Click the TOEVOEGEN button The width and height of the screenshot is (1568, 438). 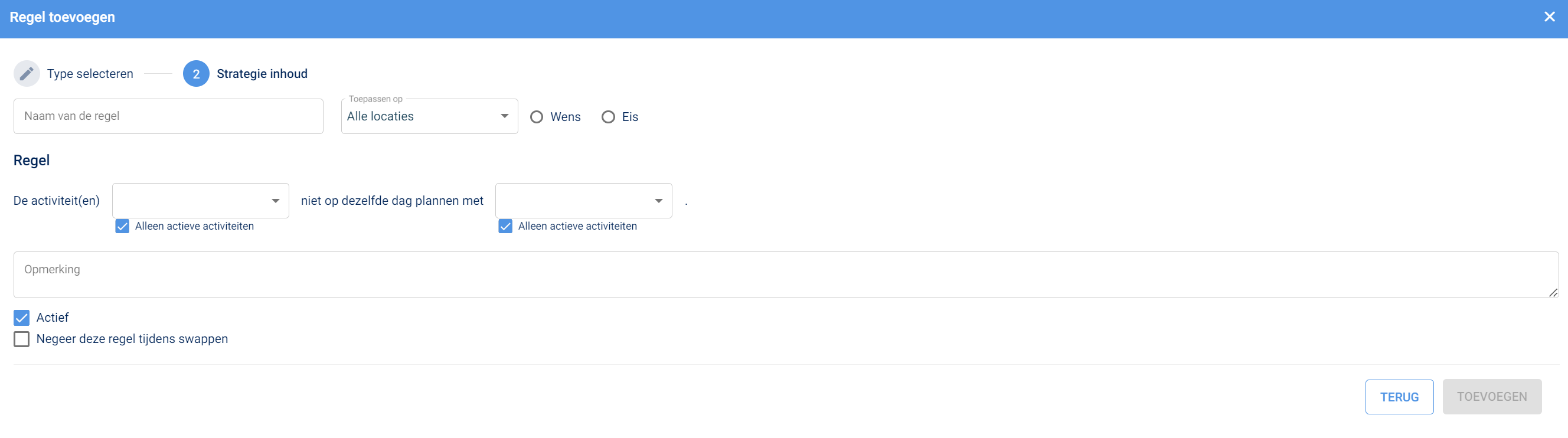click(x=1491, y=397)
